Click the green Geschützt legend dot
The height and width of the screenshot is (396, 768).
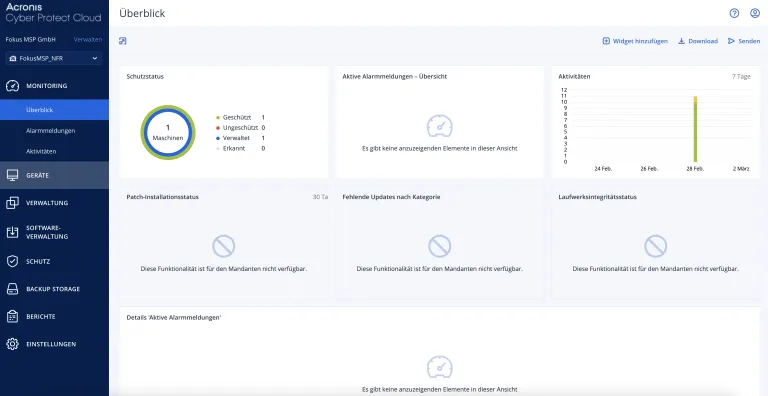217,118
